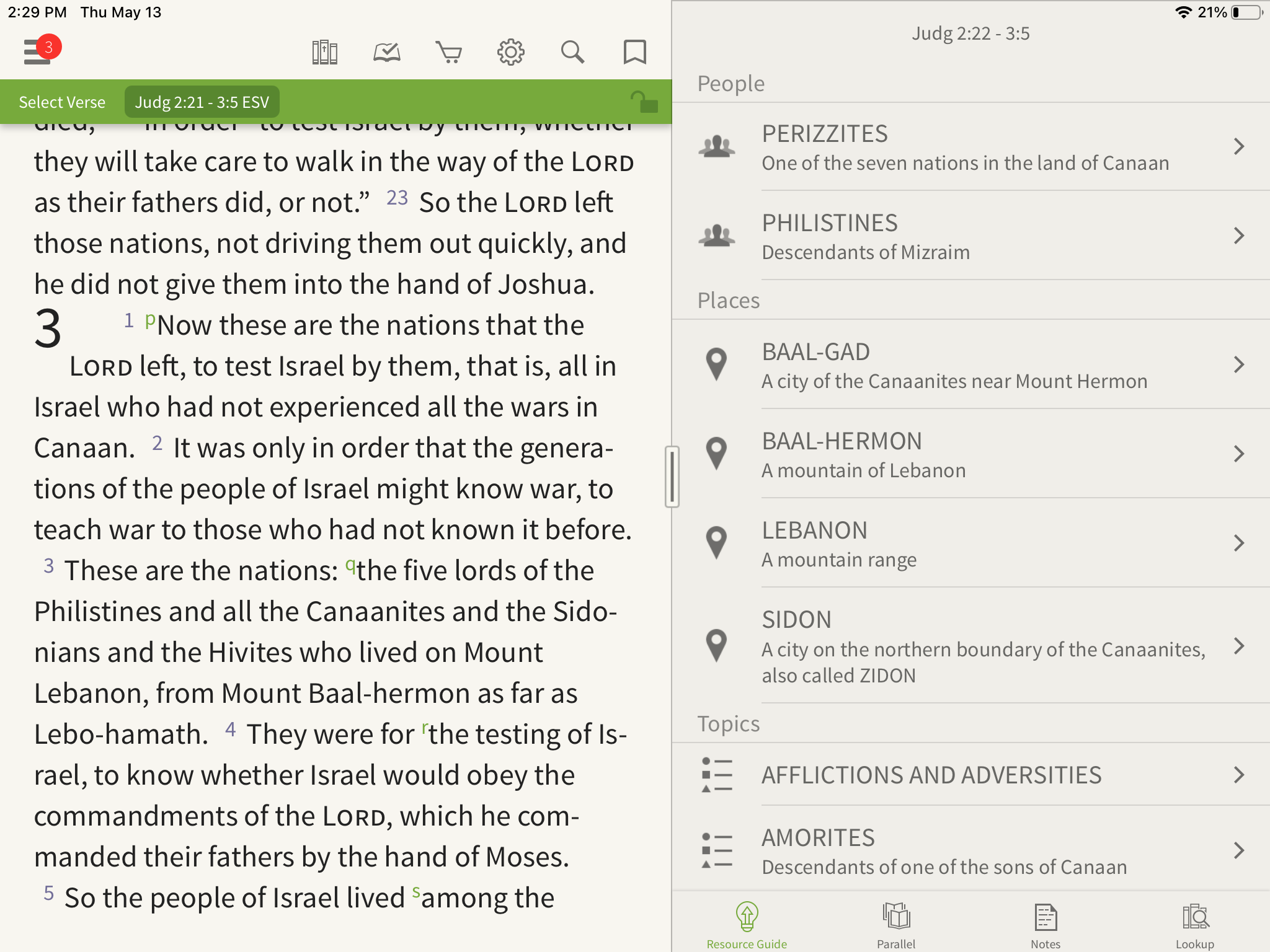Viewport: 1270px width, 952px height.
Task: Expand chevron on BAAL-HERMON row
Action: click(x=1239, y=454)
